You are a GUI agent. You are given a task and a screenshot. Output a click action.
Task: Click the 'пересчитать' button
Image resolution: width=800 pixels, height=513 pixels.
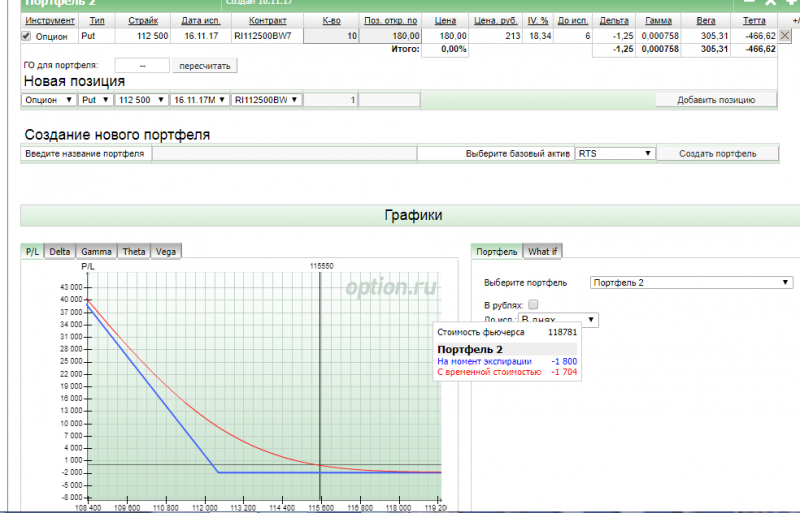[x=205, y=66]
